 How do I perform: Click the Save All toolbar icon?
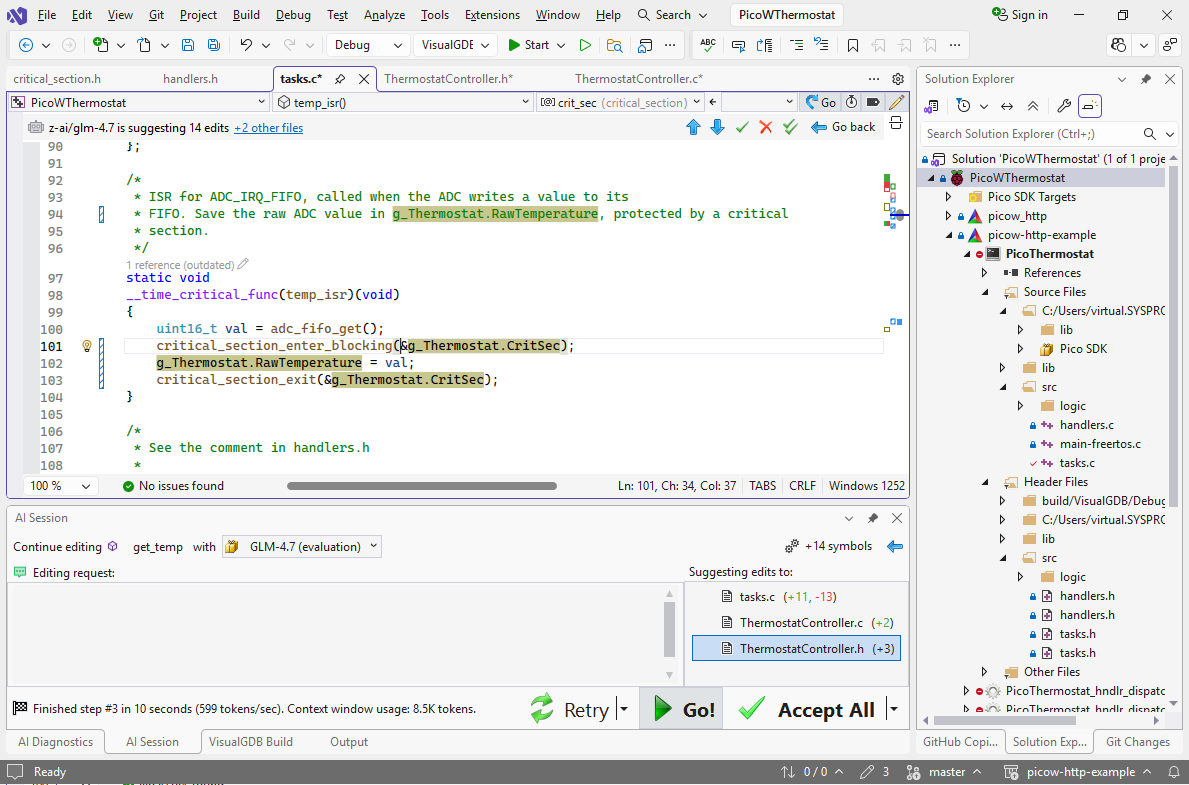[x=214, y=45]
